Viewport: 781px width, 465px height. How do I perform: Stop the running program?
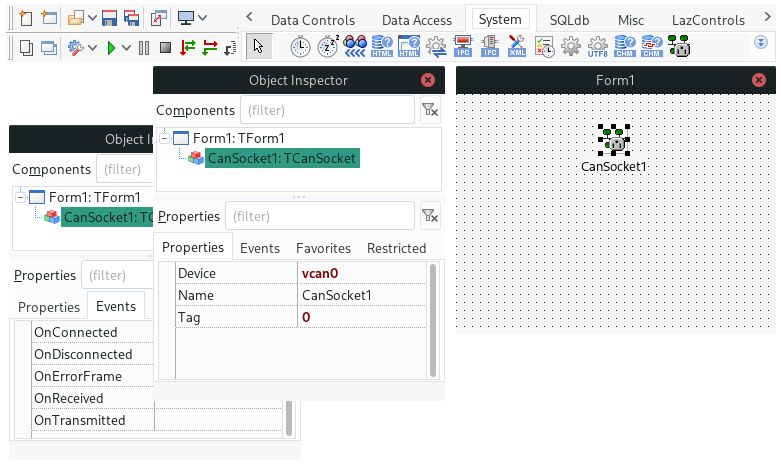point(165,48)
